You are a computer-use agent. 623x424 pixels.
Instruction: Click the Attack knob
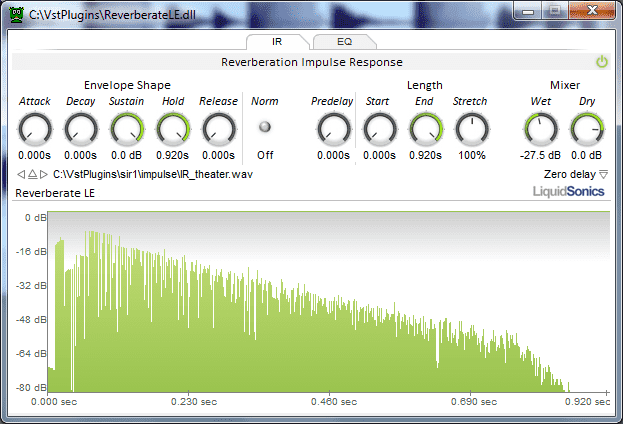pos(35,128)
